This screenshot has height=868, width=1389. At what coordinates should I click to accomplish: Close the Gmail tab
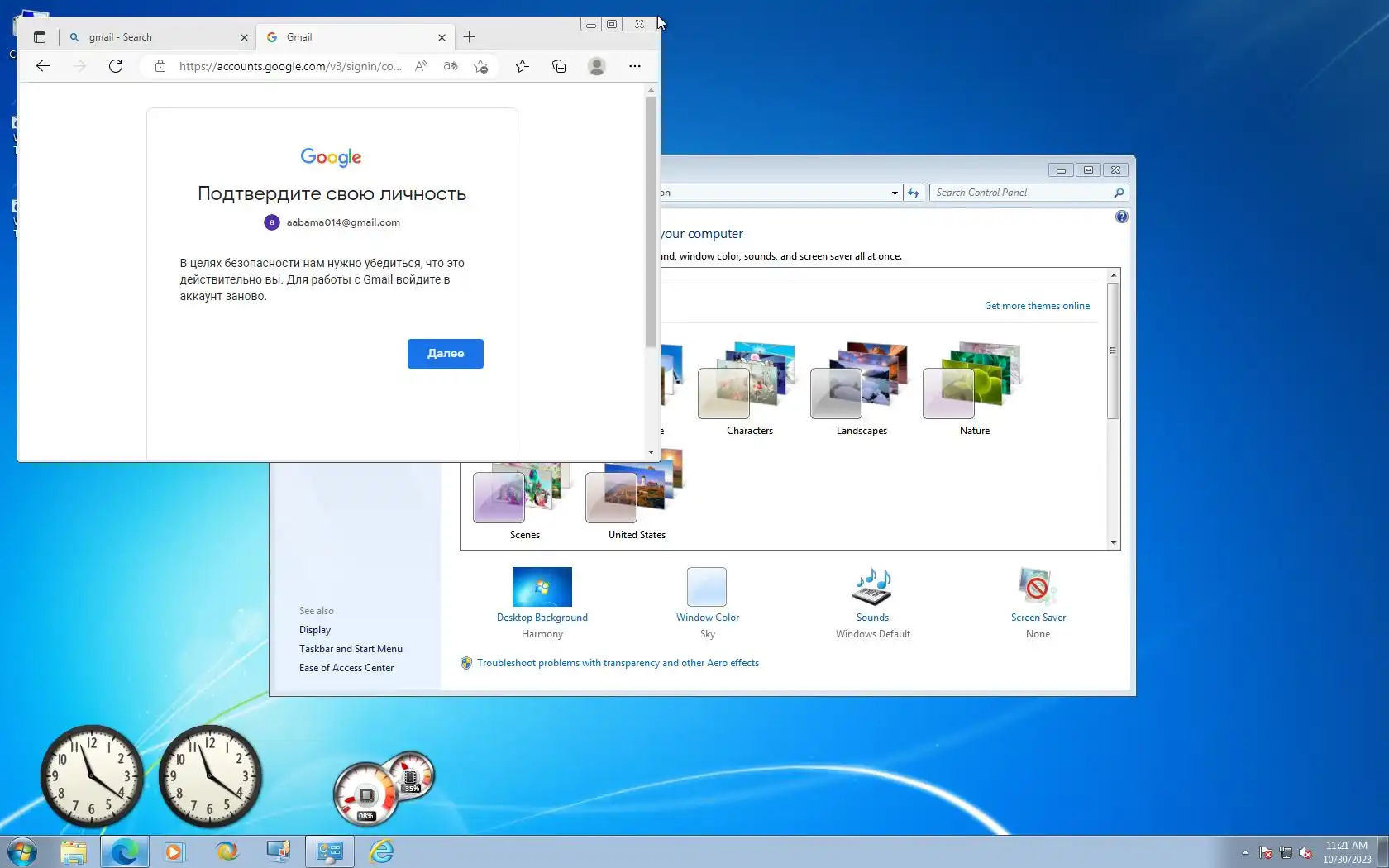[x=442, y=37]
